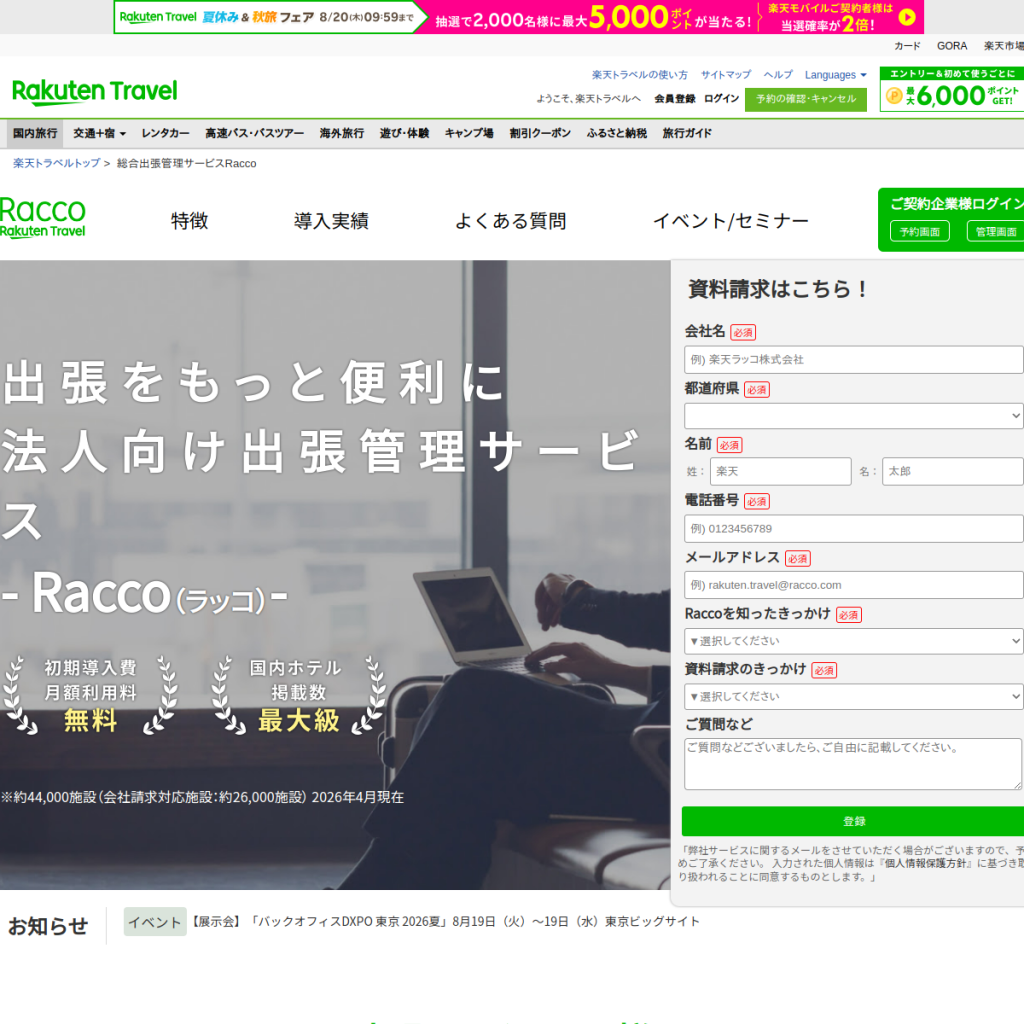Go to the 導入実績 section
The width and height of the screenshot is (1024, 1024).
click(x=331, y=221)
